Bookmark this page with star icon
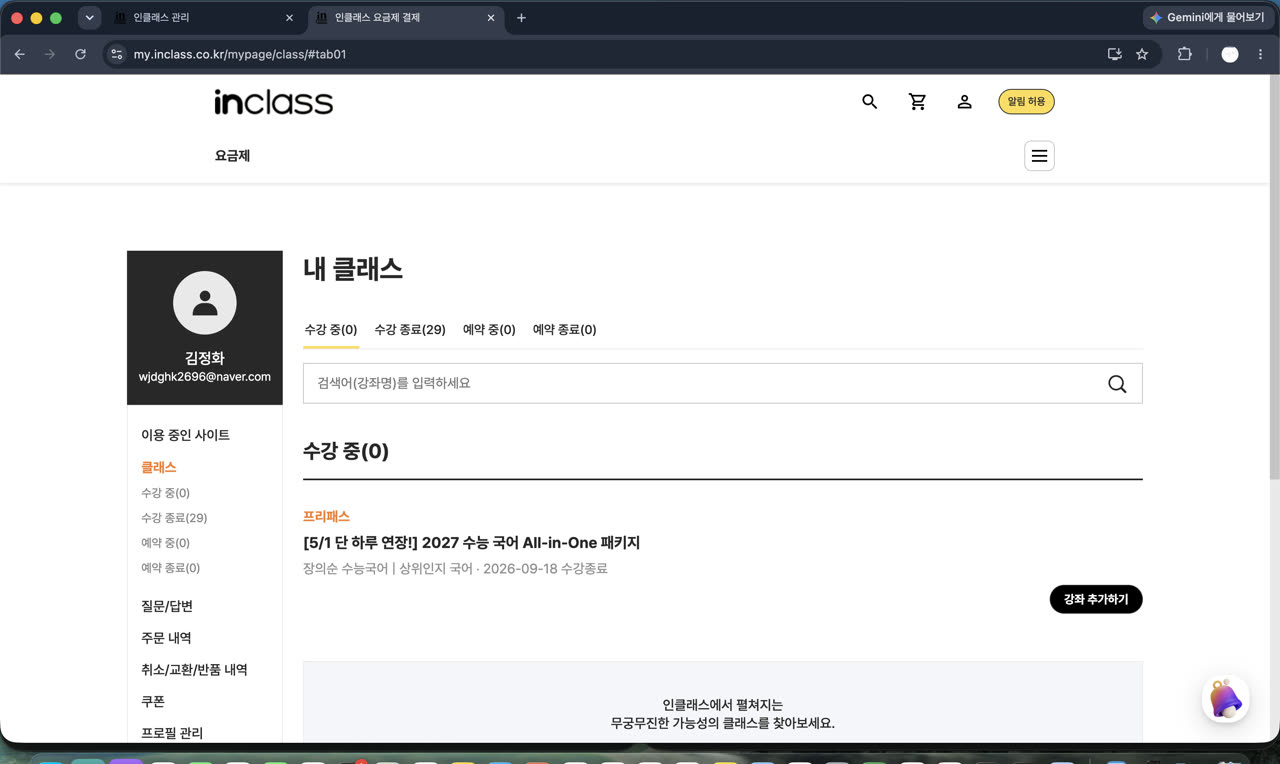The image size is (1280, 764). (x=1142, y=54)
